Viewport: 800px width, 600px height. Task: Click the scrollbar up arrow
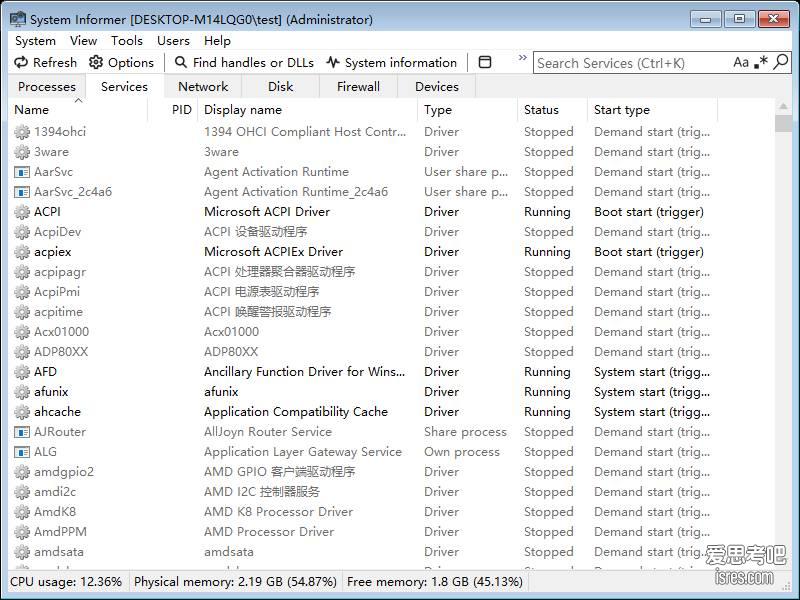783,106
